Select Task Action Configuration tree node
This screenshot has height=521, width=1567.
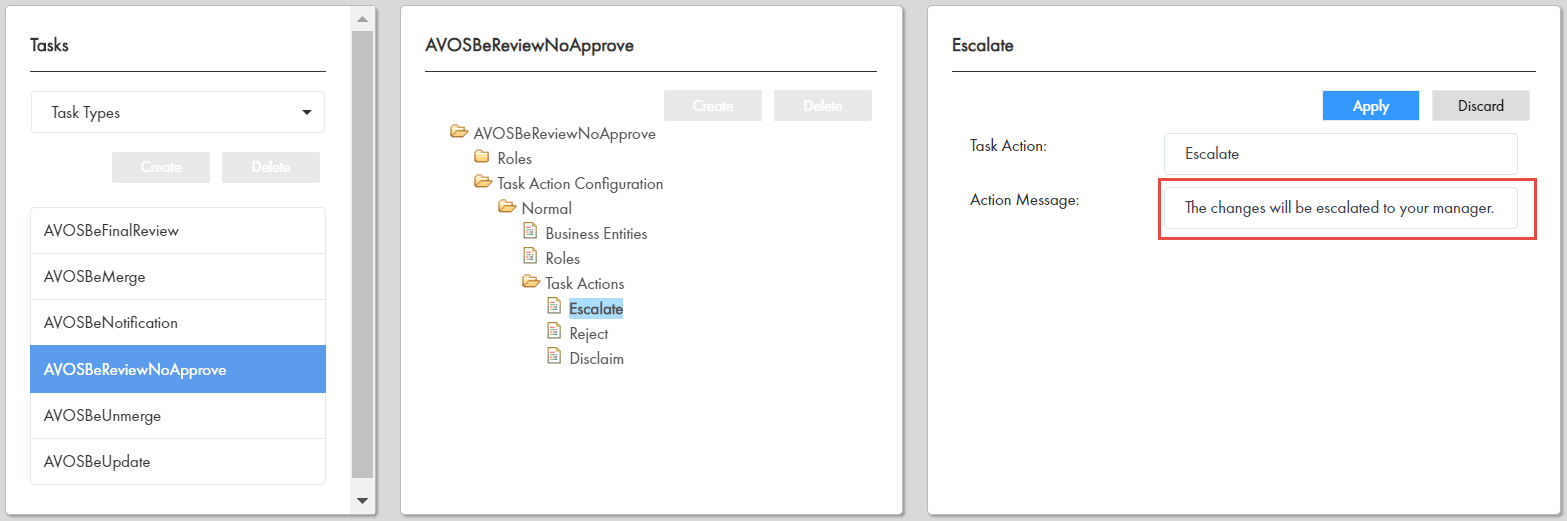pyautogui.click(x=580, y=184)
